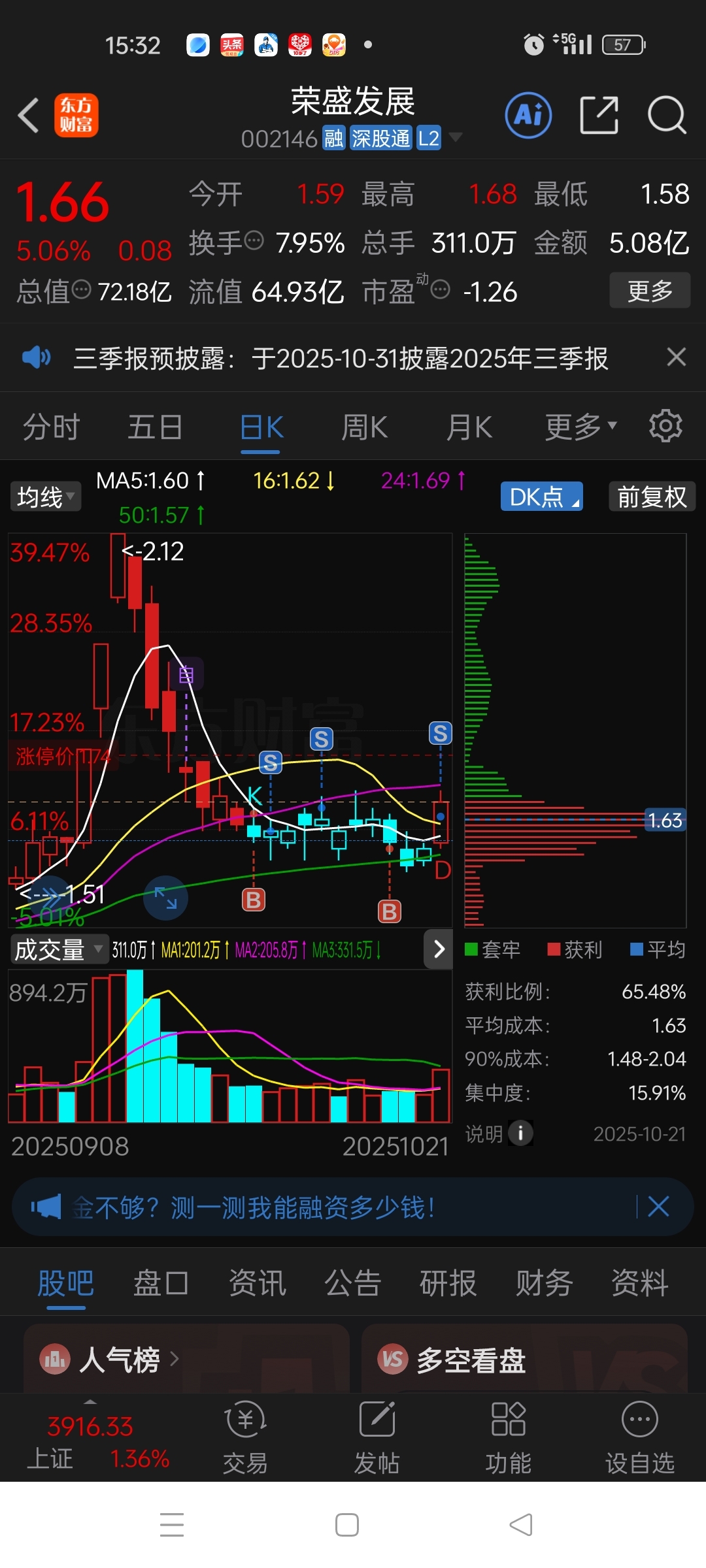Tap the red 获利 legend swatch
The height and width of the screenshot is (1568, 706).
coord(554,949)
